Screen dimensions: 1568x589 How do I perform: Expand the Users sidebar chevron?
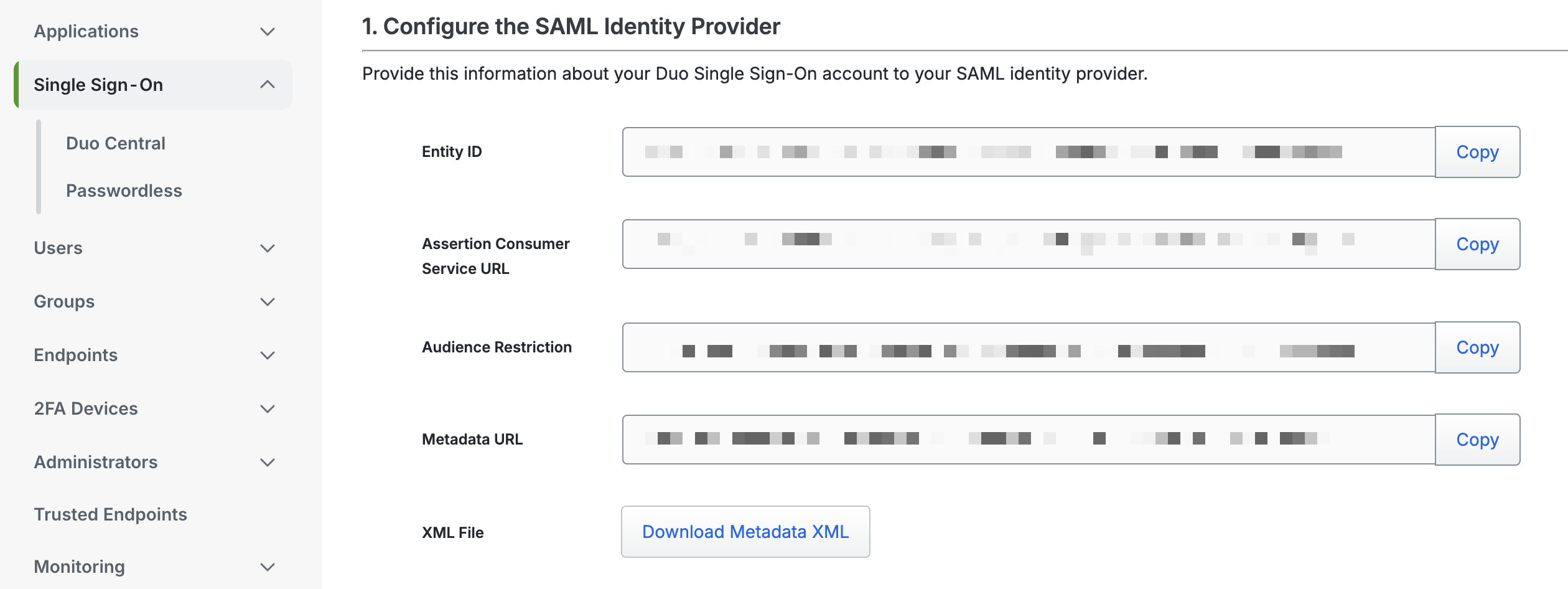[x=268, y=248]
